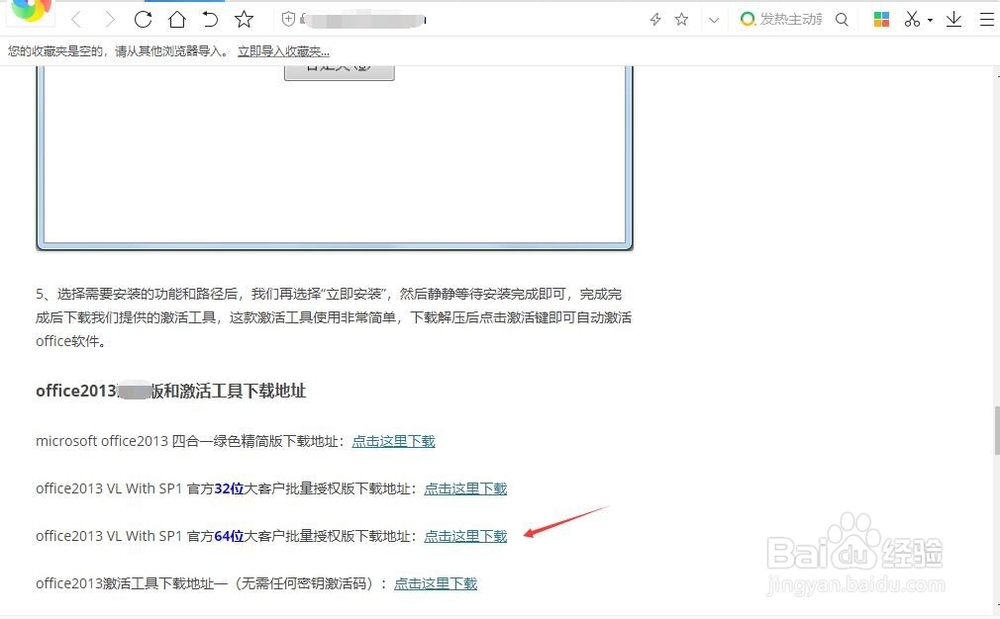The height and width of the screenshot is (619, 1000).
Task: Click the partially hidden button in the installer image
Action: [x=339, y=72]
